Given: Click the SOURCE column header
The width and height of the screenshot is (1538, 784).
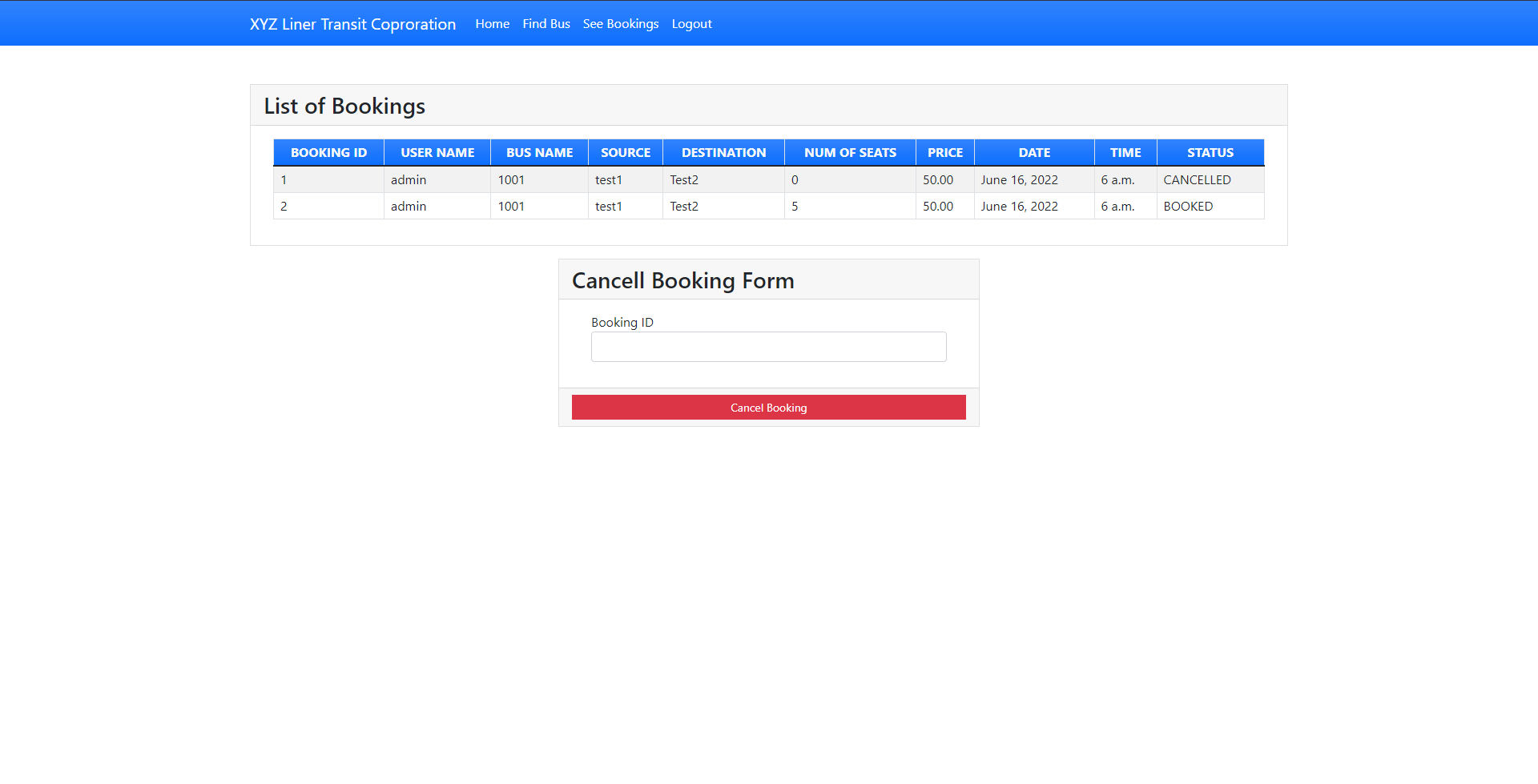Looking at the screenshot, I should (626, 153).
